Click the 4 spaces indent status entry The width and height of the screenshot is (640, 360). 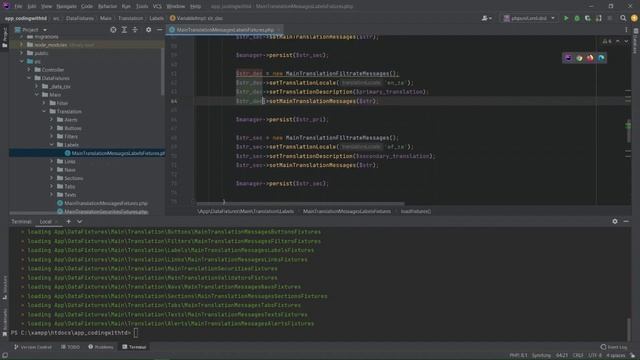click(616, 356)
